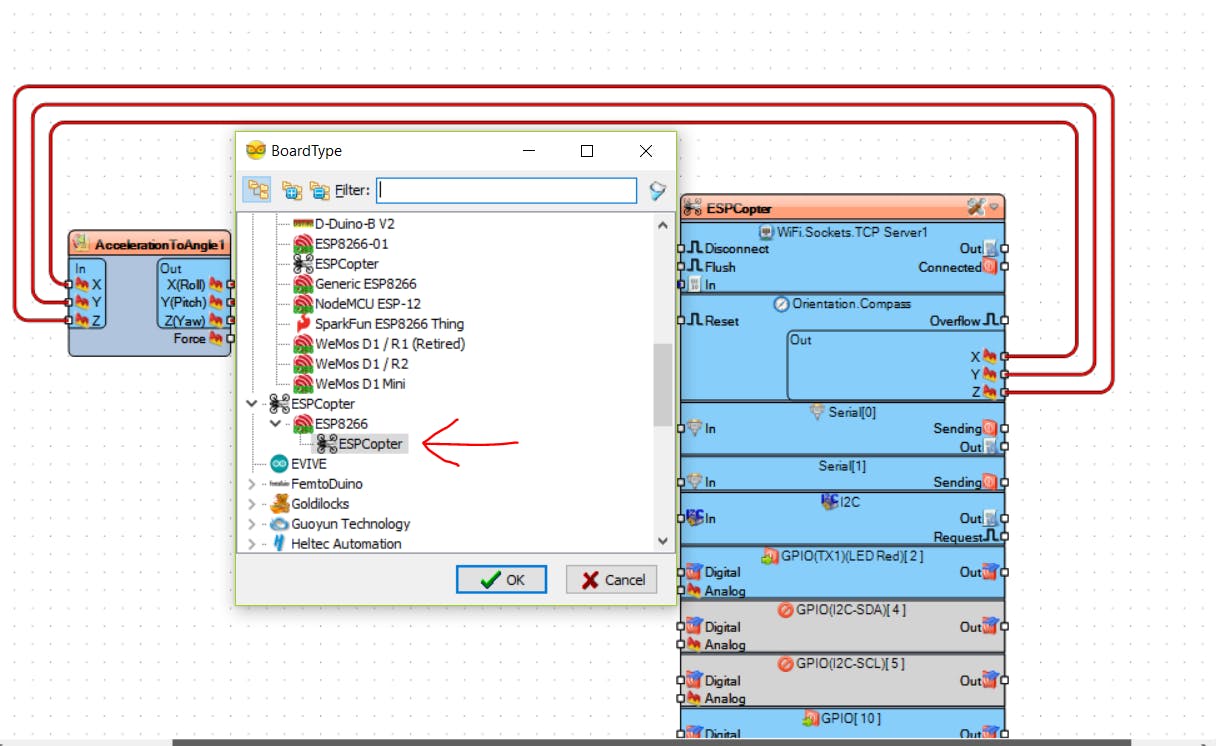Image resolution: width=1216 pixels, height=746 pixels.
Task: Click X(Roll) output pin
Action: tap(231, 284)
